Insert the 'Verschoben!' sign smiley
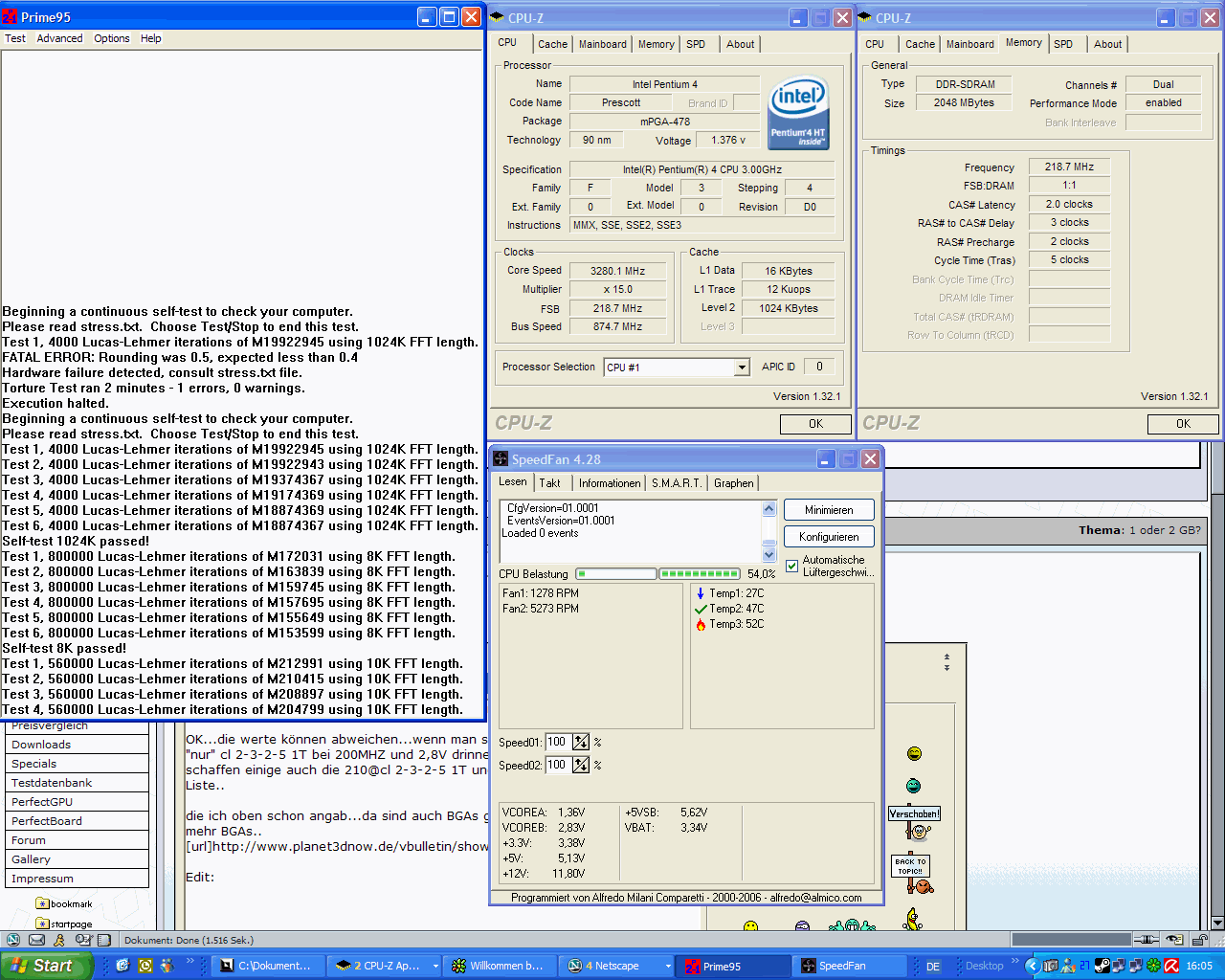Image resolution: width=1225 pixels, height=980 pixels. coord(915,823)
